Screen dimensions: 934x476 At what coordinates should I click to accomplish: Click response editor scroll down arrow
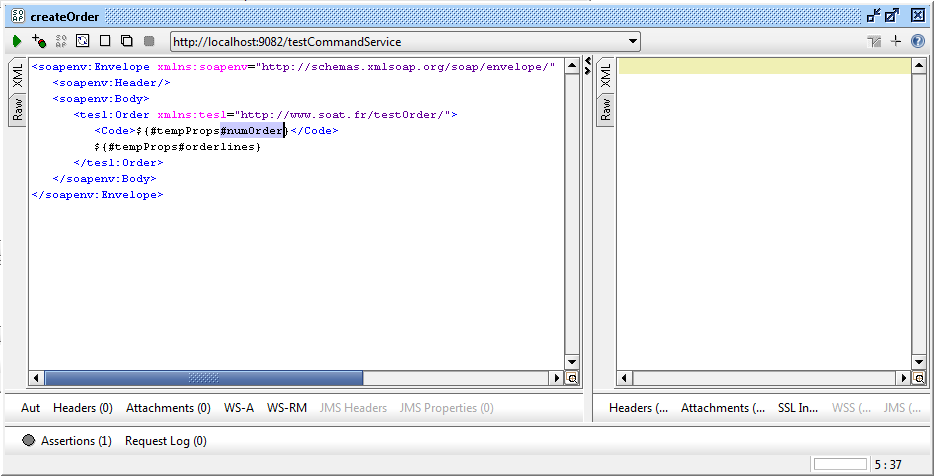pos(919,362)
